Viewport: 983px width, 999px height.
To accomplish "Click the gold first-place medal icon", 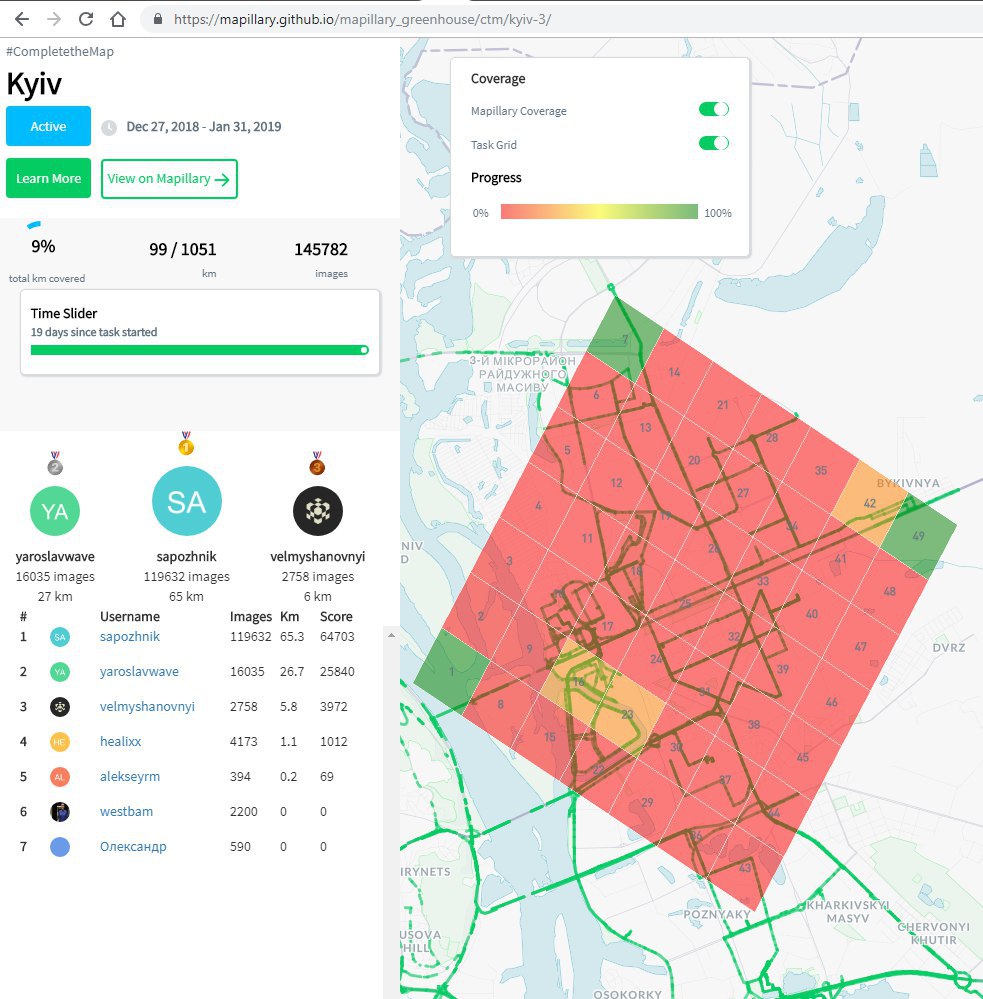I will [186, 443].
